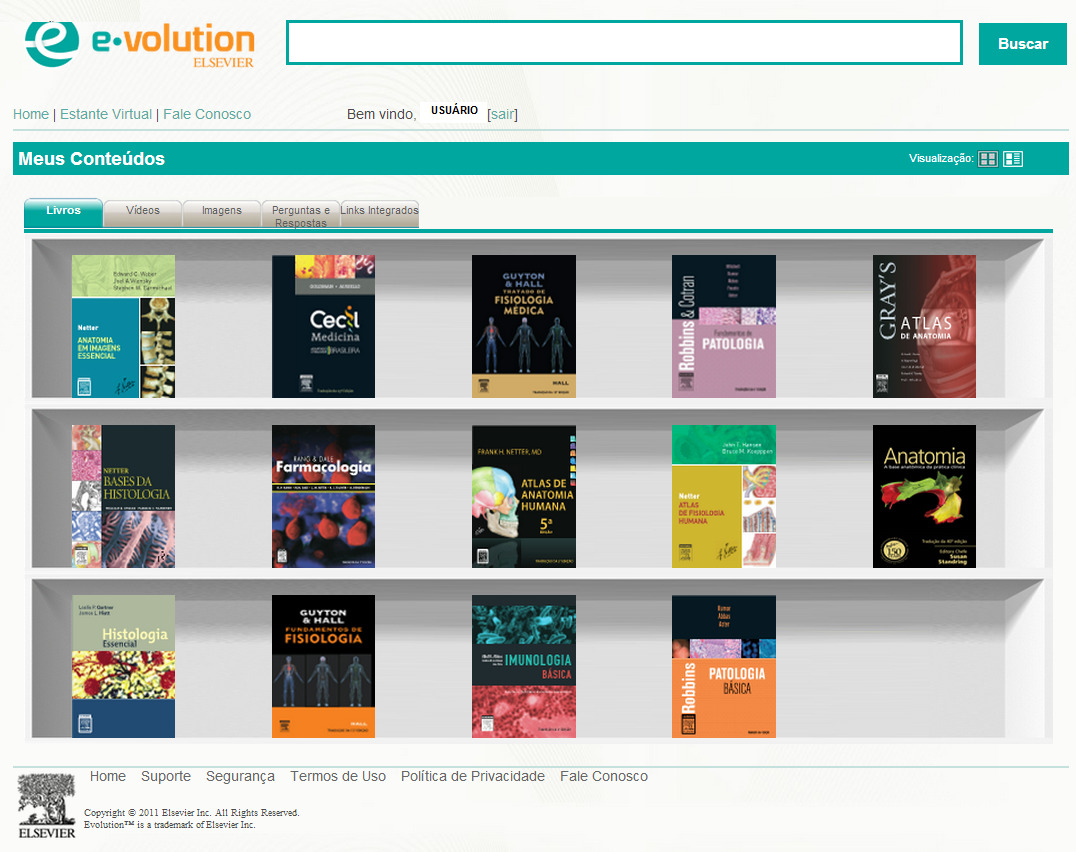Click the e-volution Elsevier logo
The image size is (1076, 852).
140,42
